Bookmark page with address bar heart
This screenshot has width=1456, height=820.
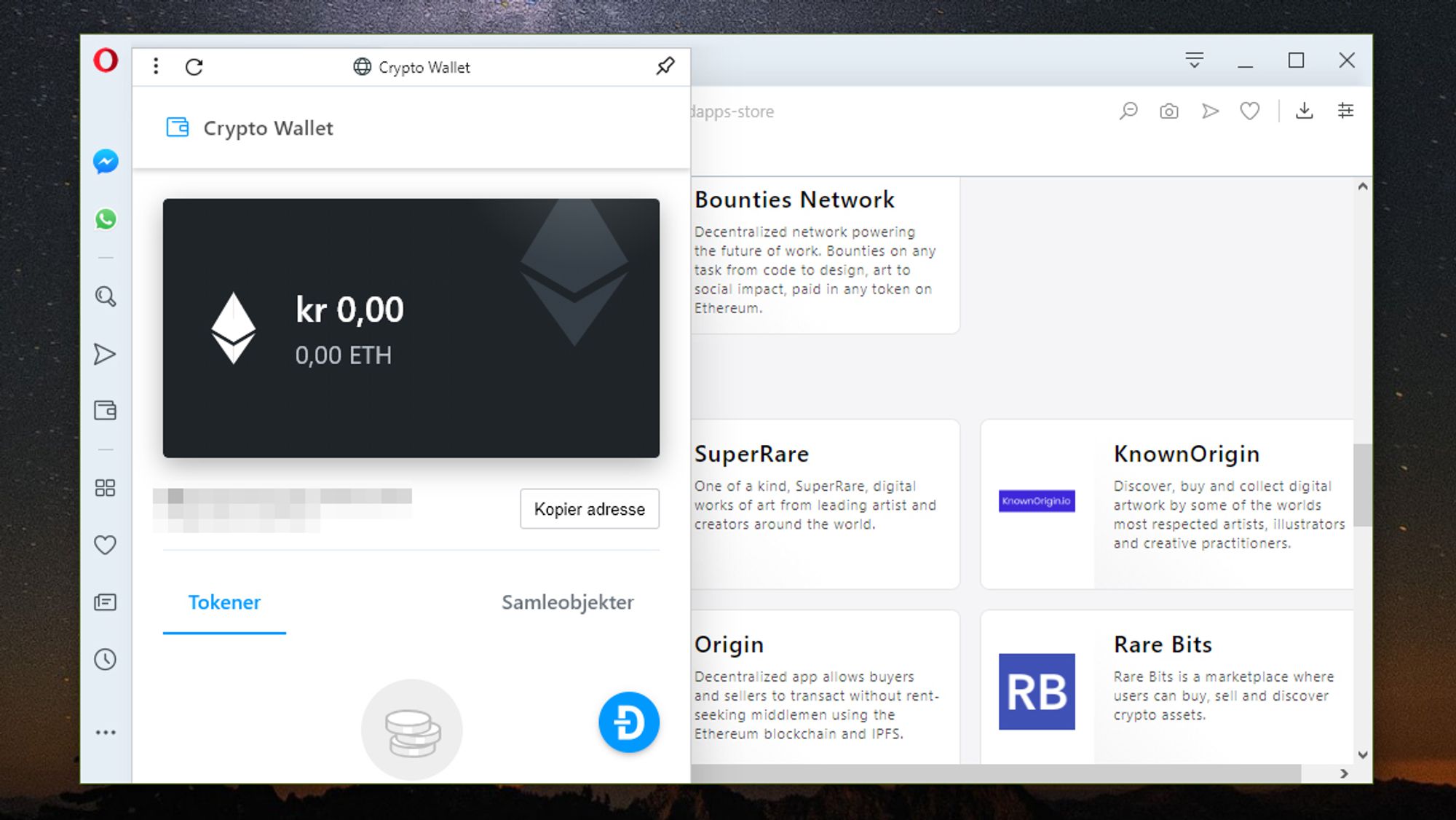pyautogui.click(x=1250, y=111)
